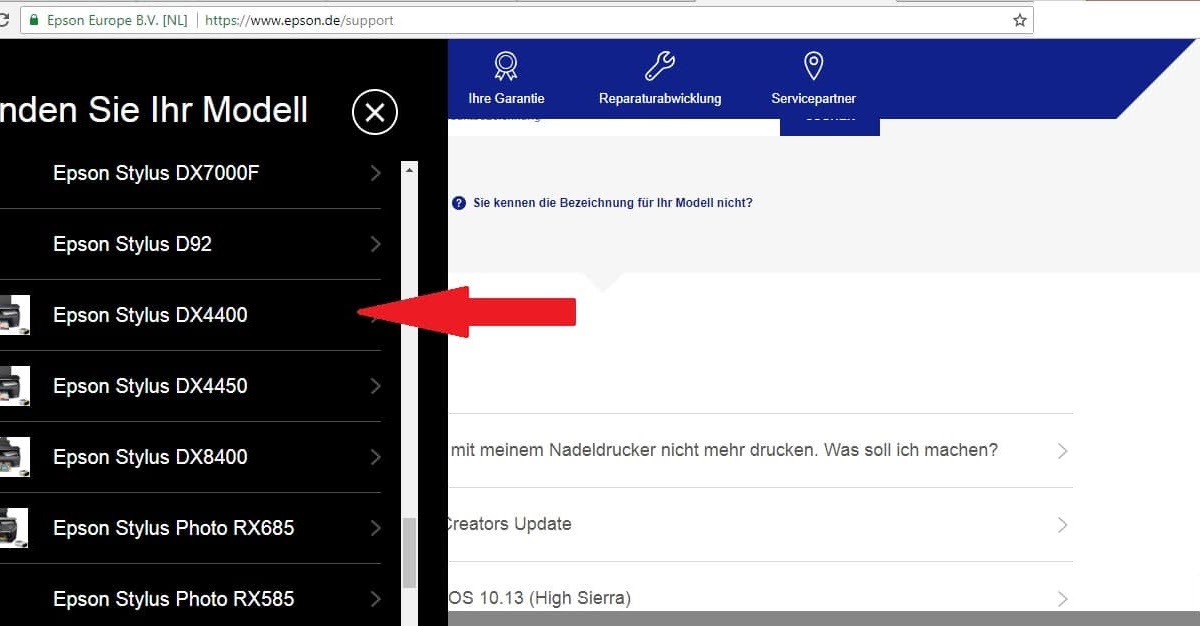Click the green padlock security icon

coord(35,20)
